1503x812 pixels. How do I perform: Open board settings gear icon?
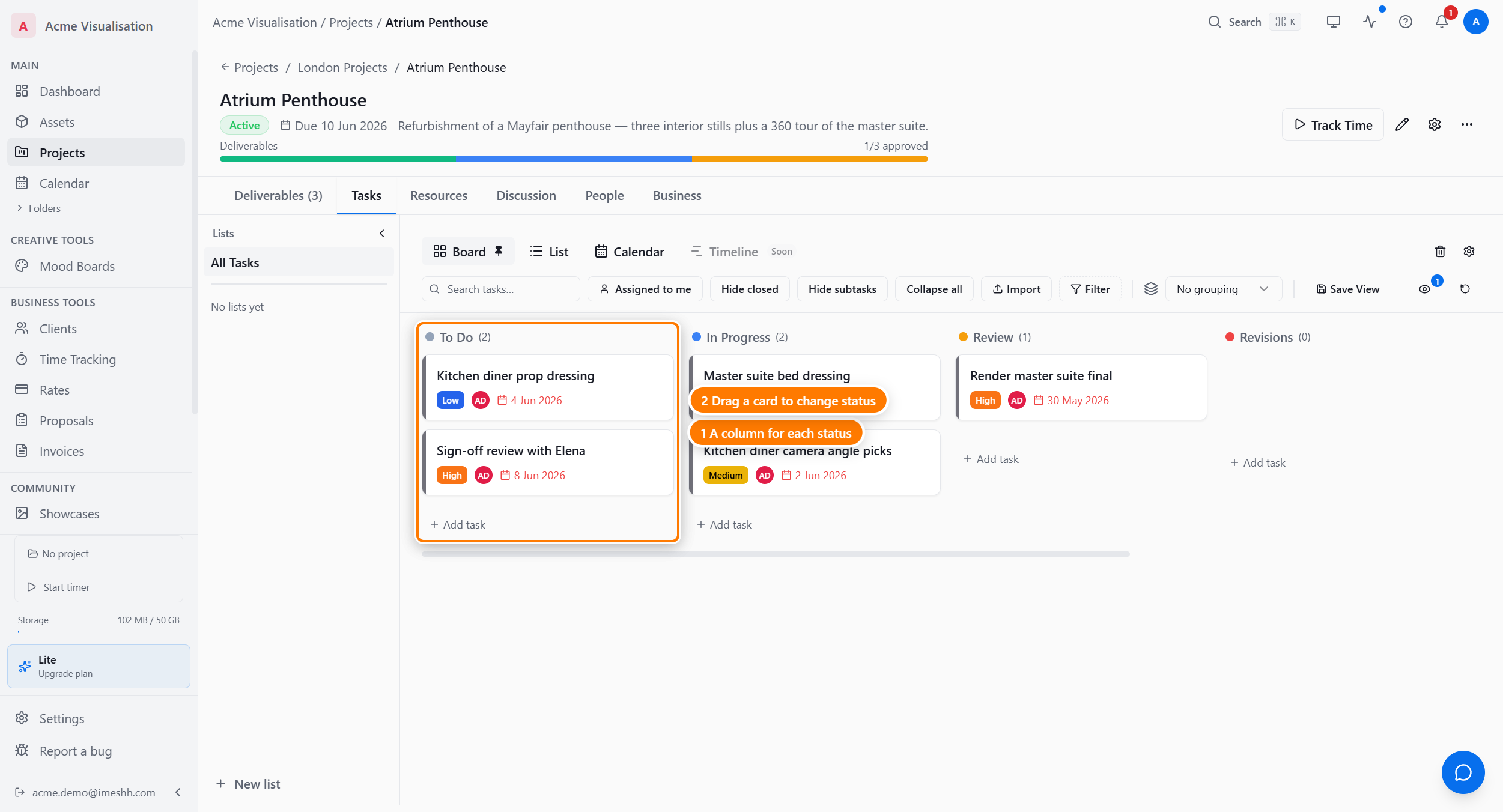click(1469, 252)
